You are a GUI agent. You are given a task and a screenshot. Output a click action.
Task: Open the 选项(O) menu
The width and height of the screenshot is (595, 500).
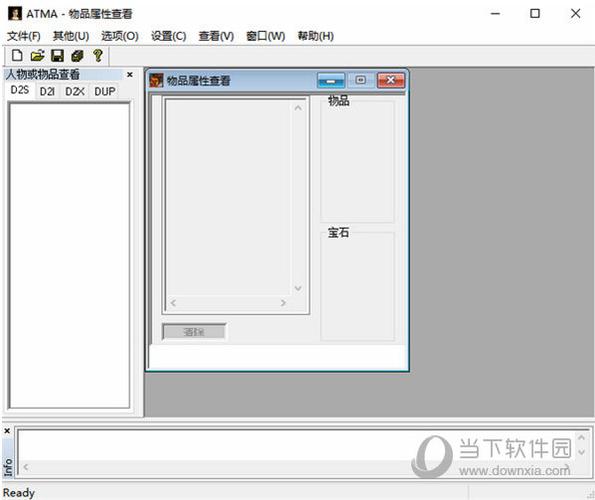[120, 36]
